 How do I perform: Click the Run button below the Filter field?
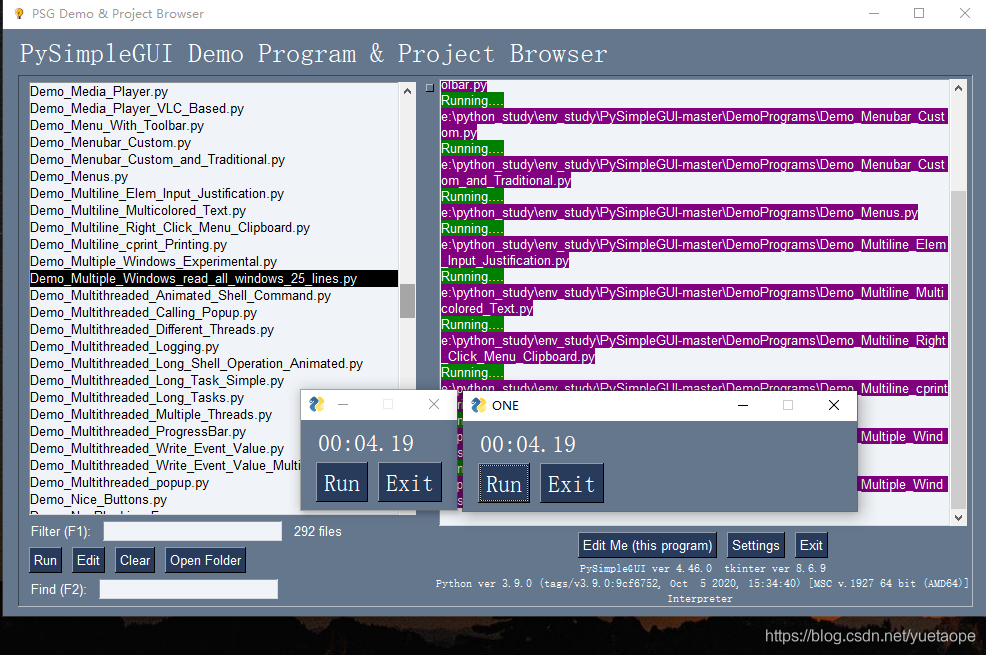pyautogui.click(x=45, y=560)
